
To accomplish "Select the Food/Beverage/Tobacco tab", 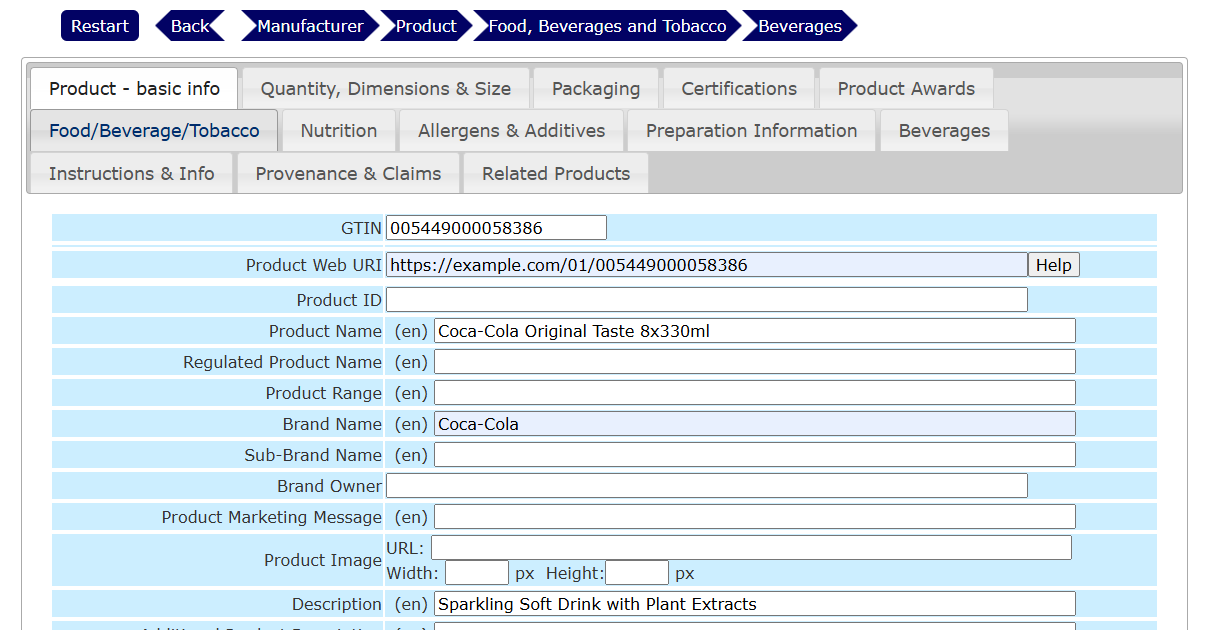I will click(154, 131).
